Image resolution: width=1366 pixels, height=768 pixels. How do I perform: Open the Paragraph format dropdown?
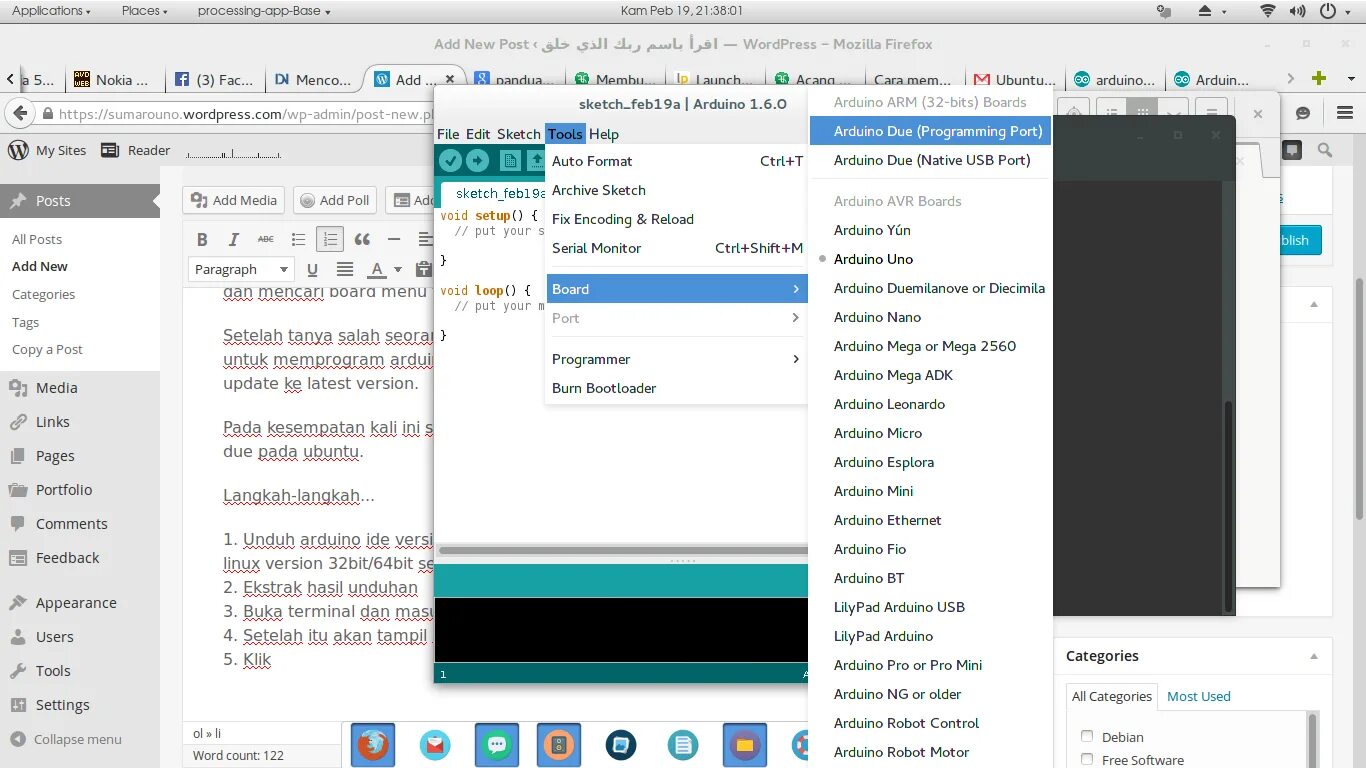tap(240, 269)
